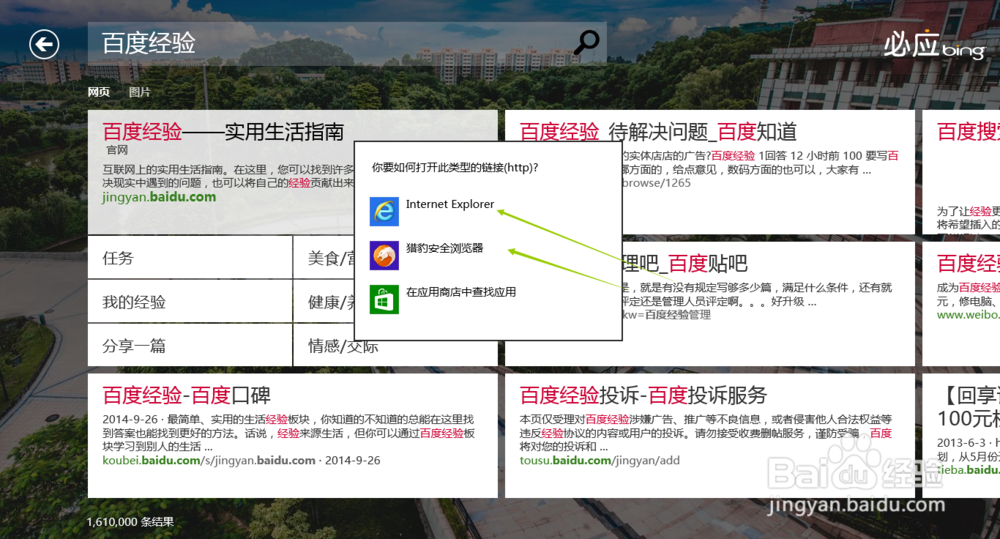
Task: Choose Internet Explorer to open the link
Action: pyautogui.click(x=450, y=204)
